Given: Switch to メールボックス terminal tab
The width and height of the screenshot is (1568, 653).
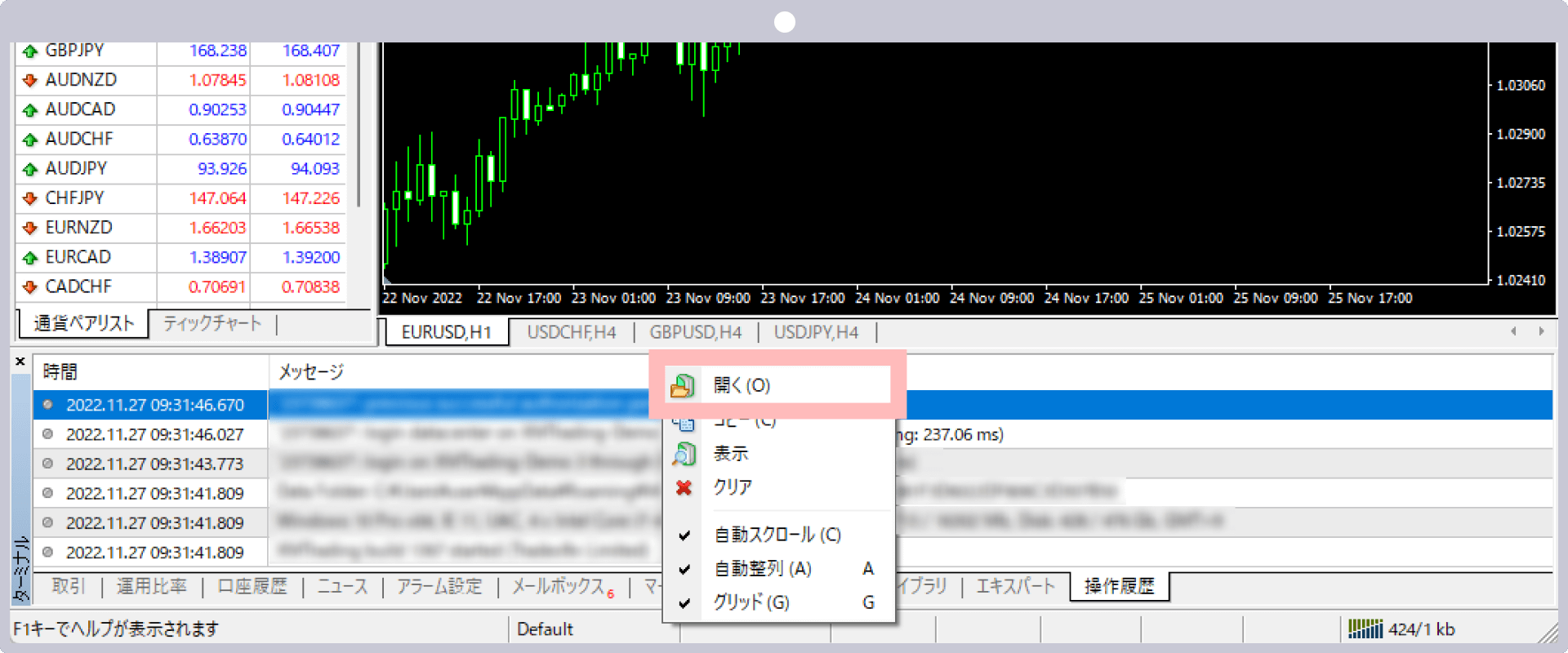Looking at the screenshot, I should pos(563,586).
